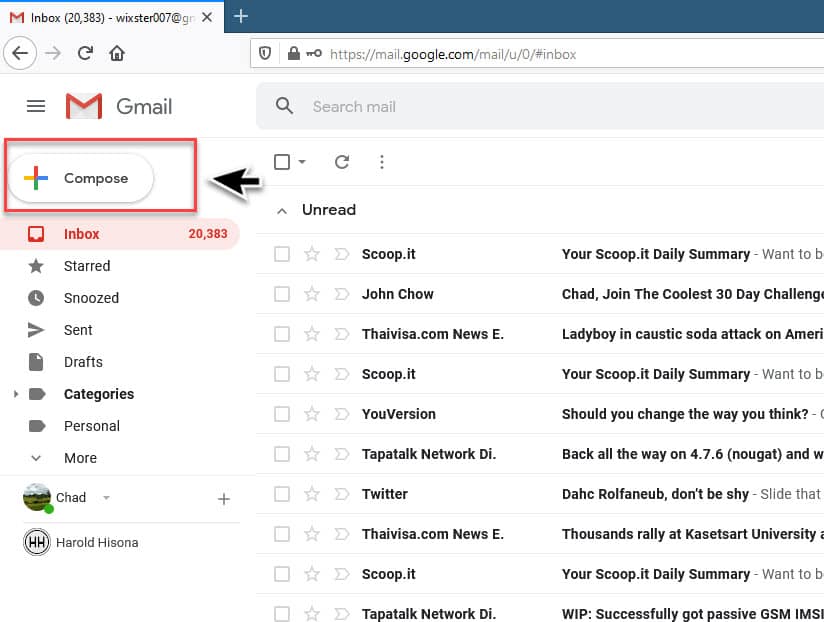Compose a new email
Screen dimensions: 824x622
81,178
